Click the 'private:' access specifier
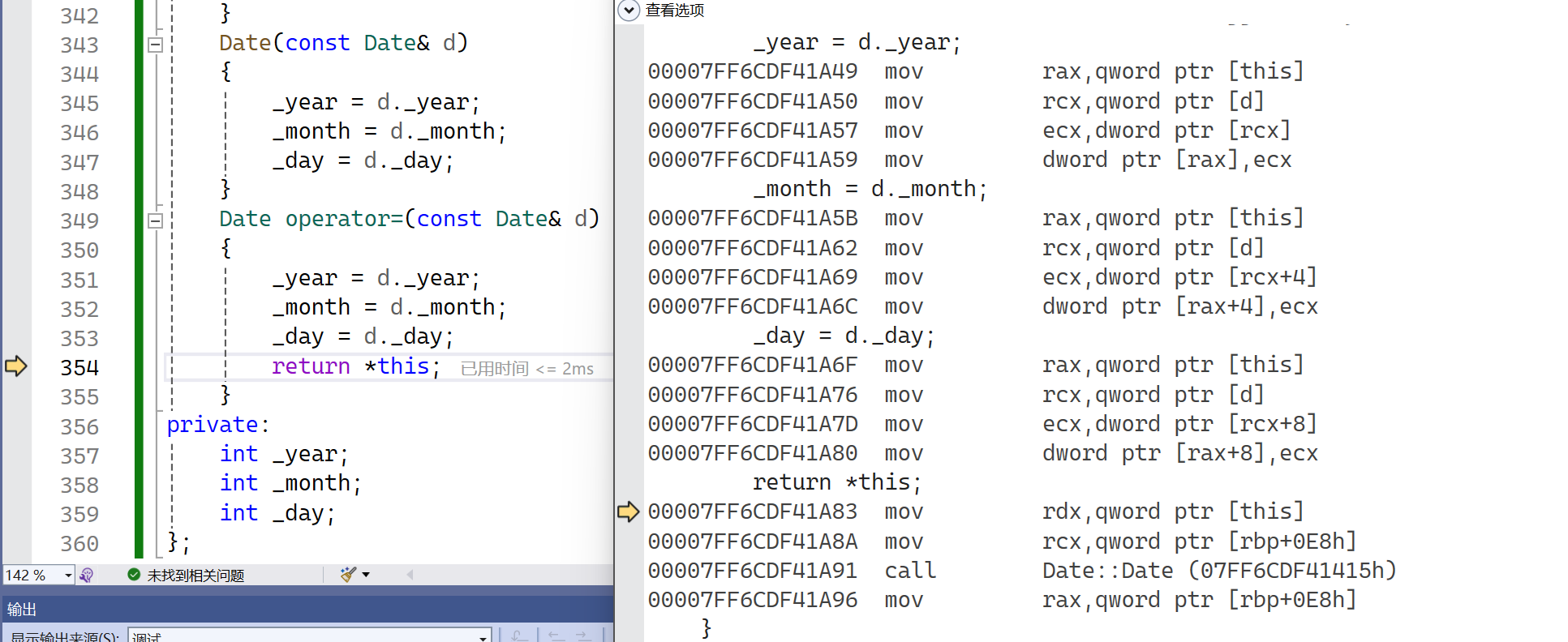Viewport: 1568px width, 642px height. click(x=218, y=425)
